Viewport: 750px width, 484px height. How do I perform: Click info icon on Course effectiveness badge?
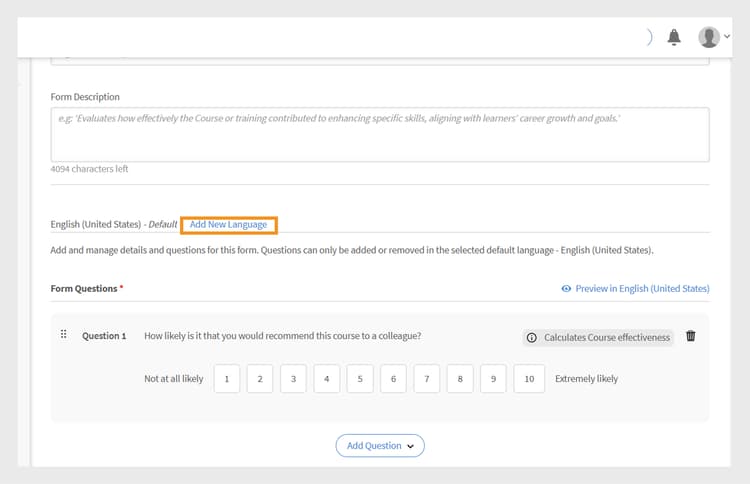[532, 338]
